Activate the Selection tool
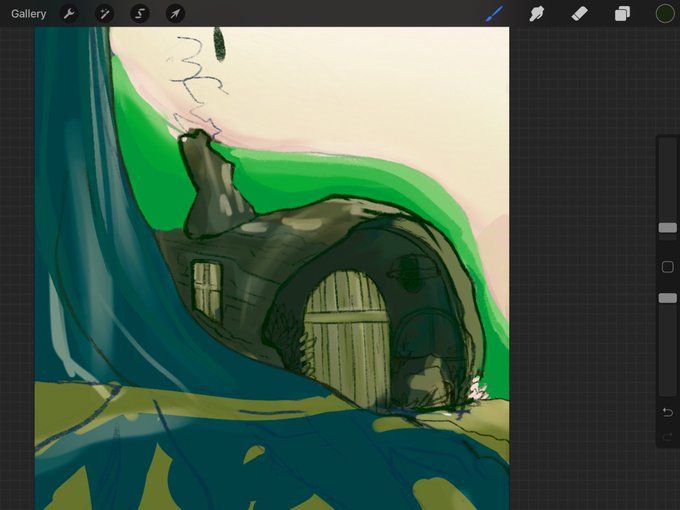This screenshot has width=680, height=510. tap(140, 14)
